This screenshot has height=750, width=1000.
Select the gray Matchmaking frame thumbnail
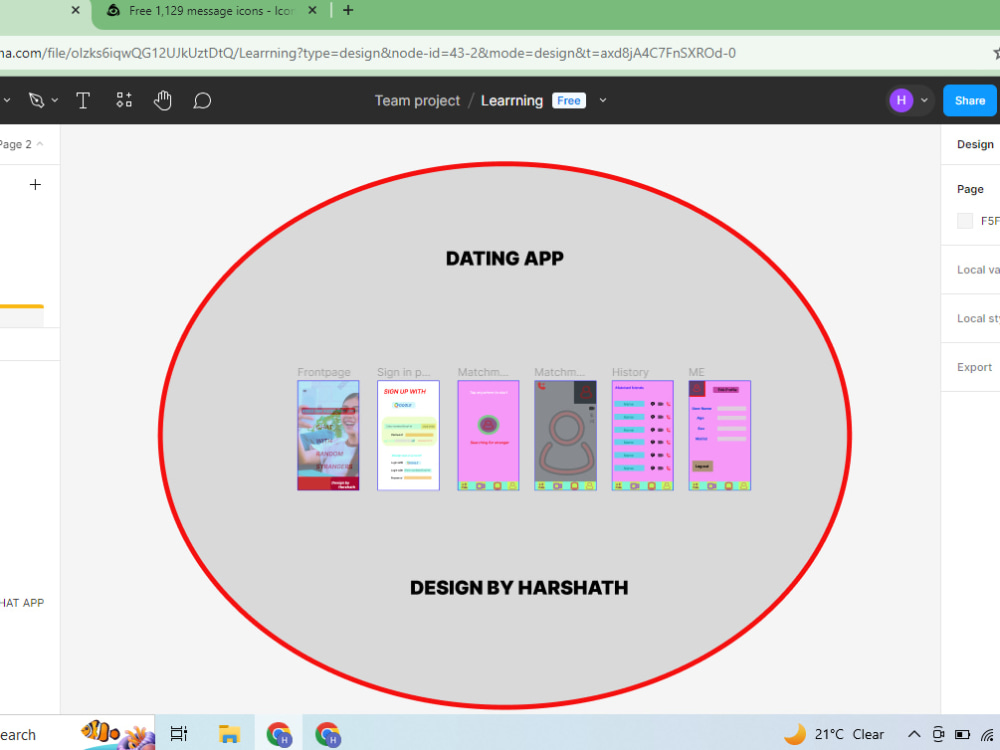565,436
